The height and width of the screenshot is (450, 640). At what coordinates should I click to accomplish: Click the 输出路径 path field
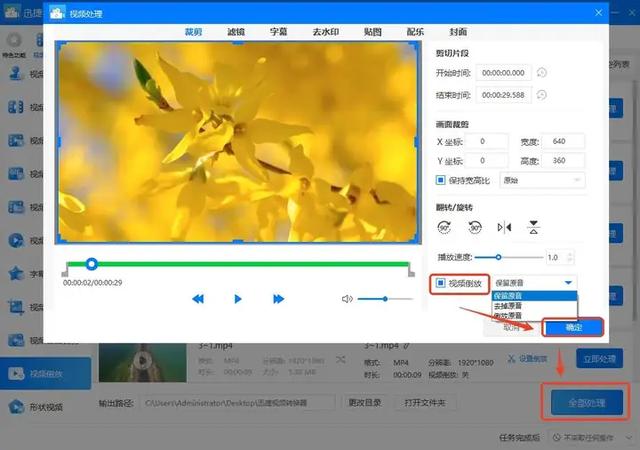point(239,403)
